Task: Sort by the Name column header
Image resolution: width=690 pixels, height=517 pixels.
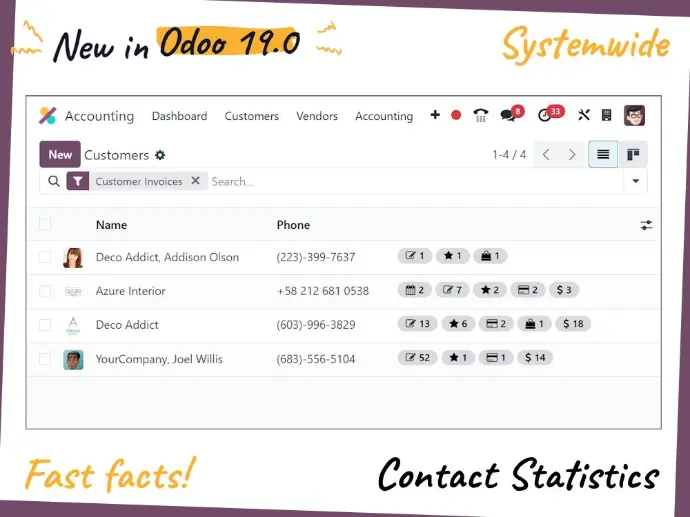Action: pyautogui.click(x=111, y=225)
